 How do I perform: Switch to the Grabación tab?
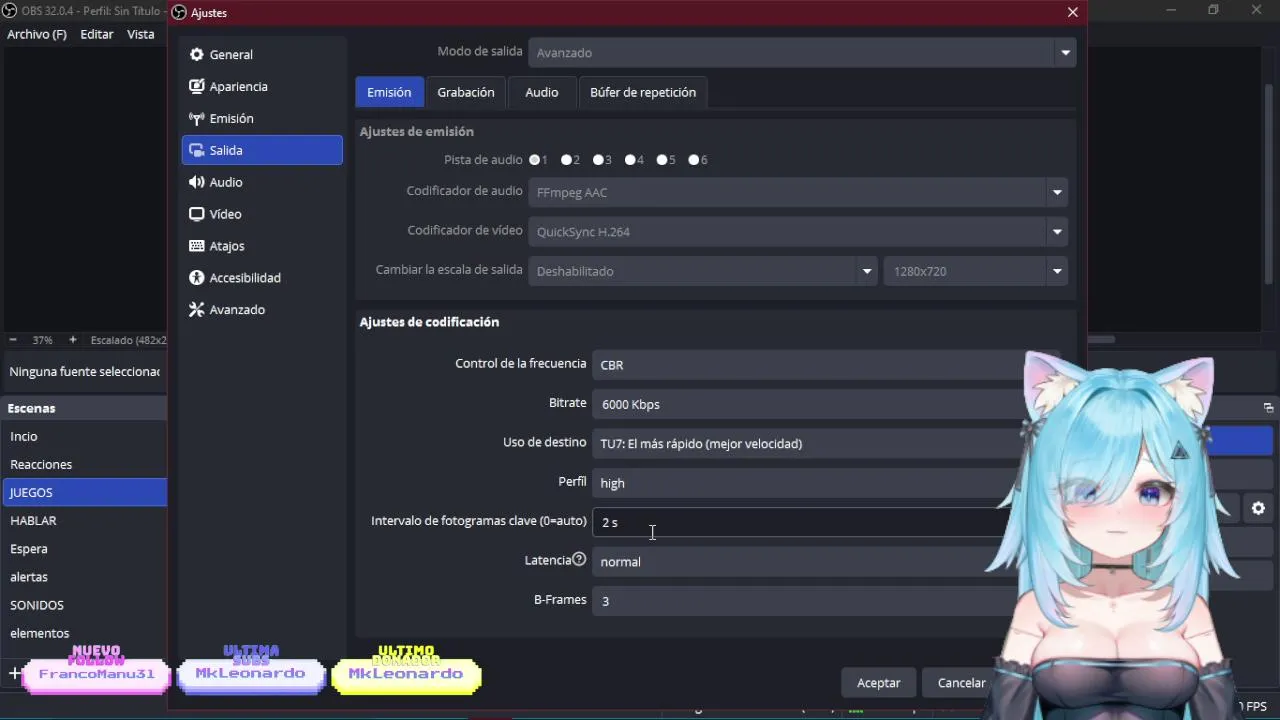(466, 92)
